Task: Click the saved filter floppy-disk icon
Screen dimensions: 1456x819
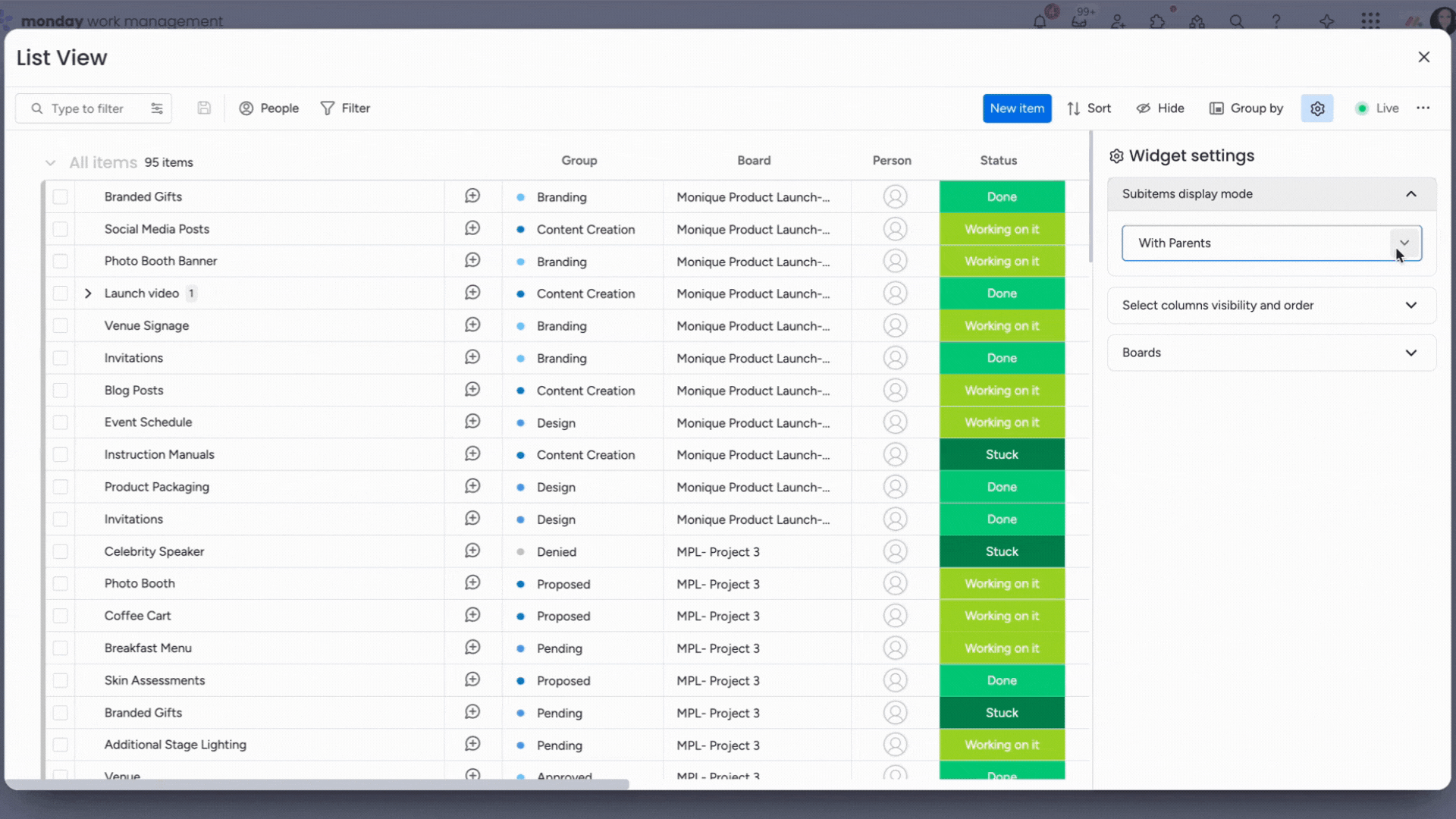Action: point(204,108)
